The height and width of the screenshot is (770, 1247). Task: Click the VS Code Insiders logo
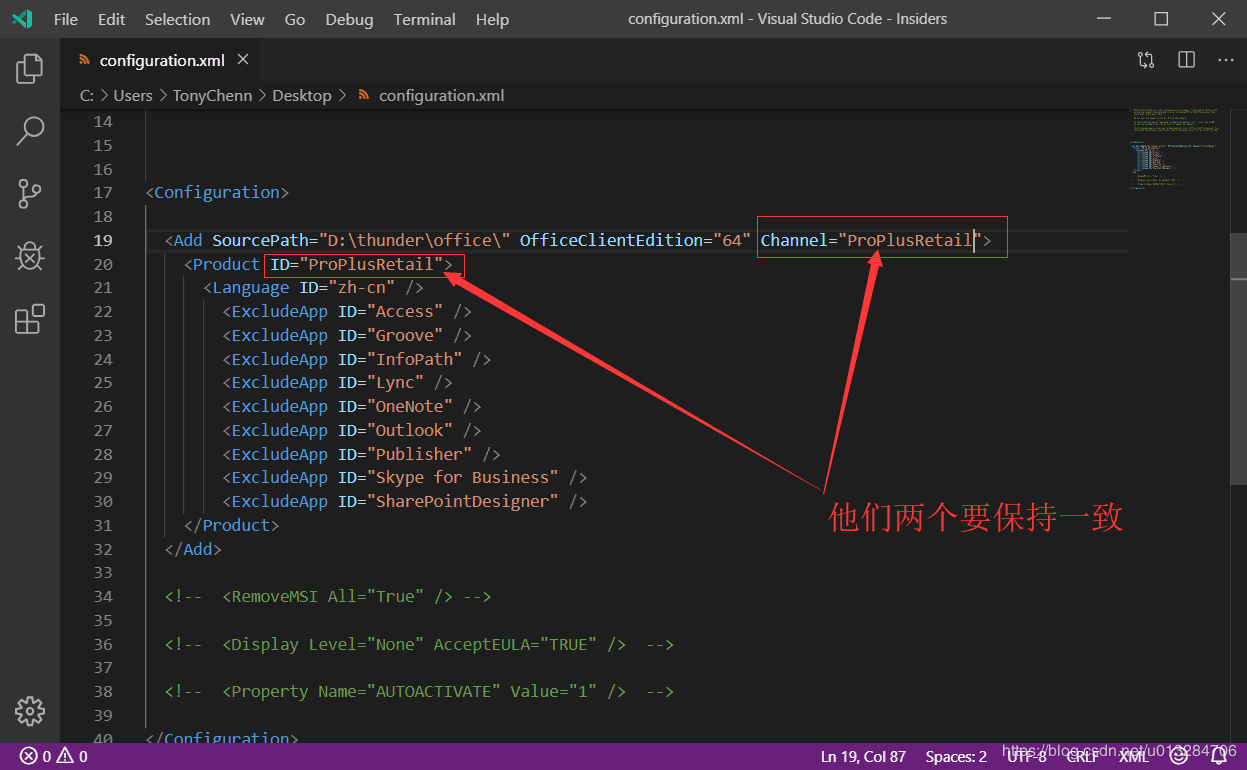tap(22, 19)
